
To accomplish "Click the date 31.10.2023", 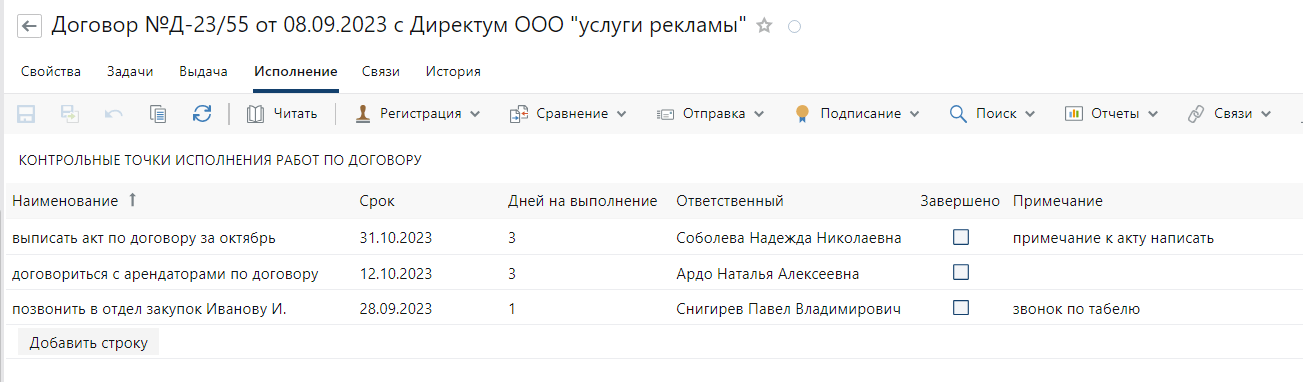I will [x=395, y=238].
